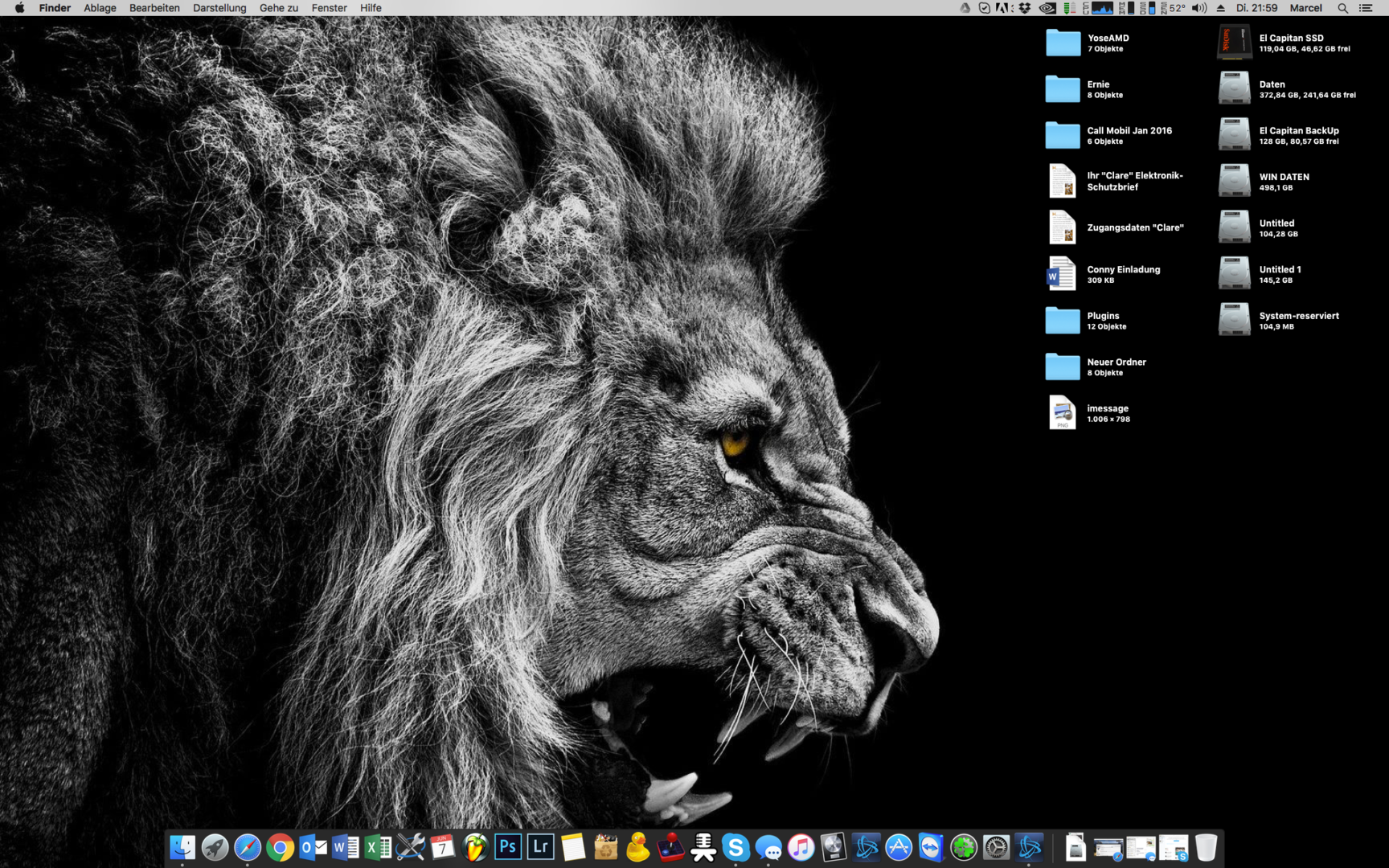Launch Skype from the dock
This screenshot has width=1389, height=868.
pyautogui.click(x=735, y=847)
